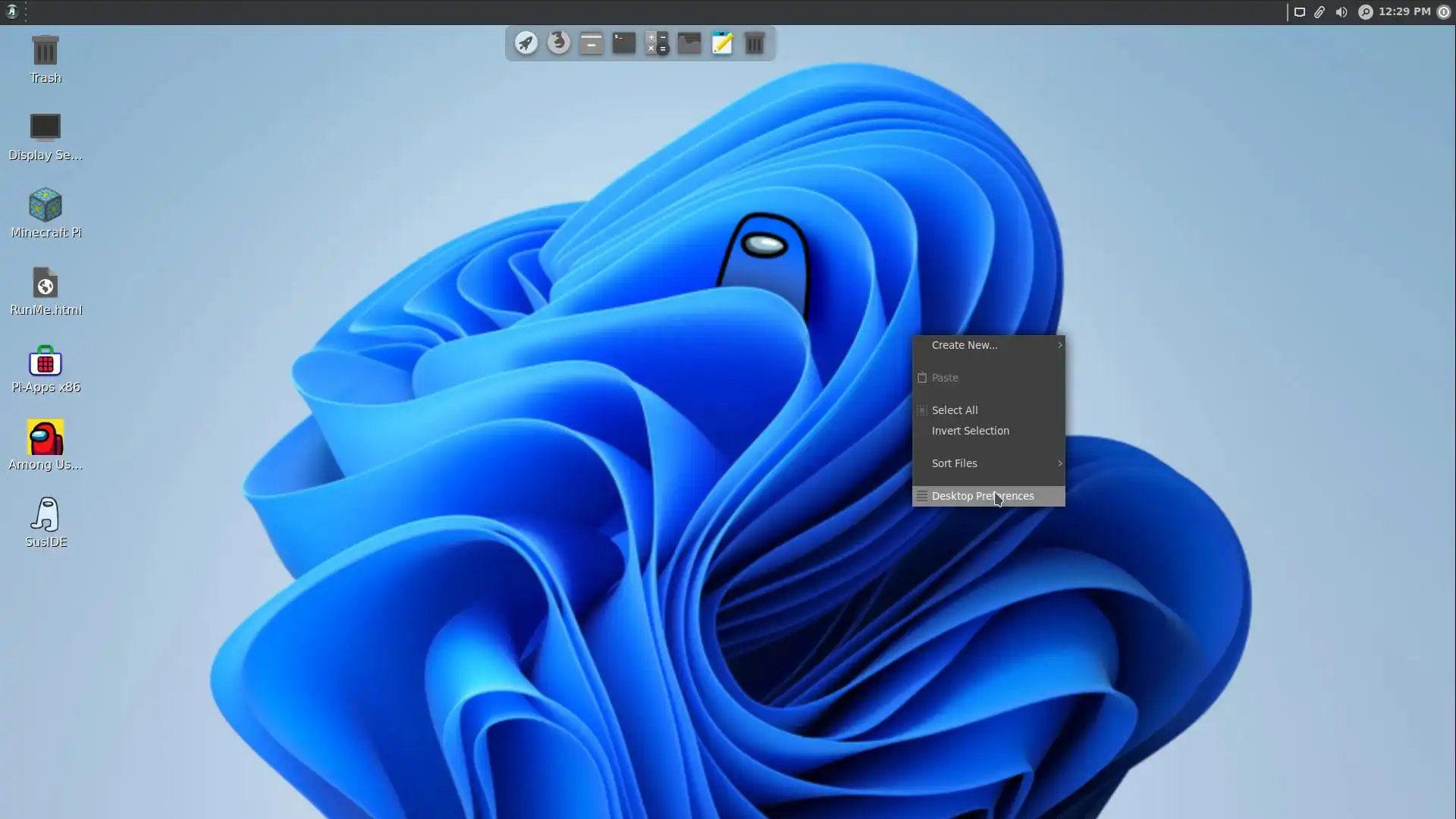Choose Desktop Preferences in context menu

[x=983, y=496]
